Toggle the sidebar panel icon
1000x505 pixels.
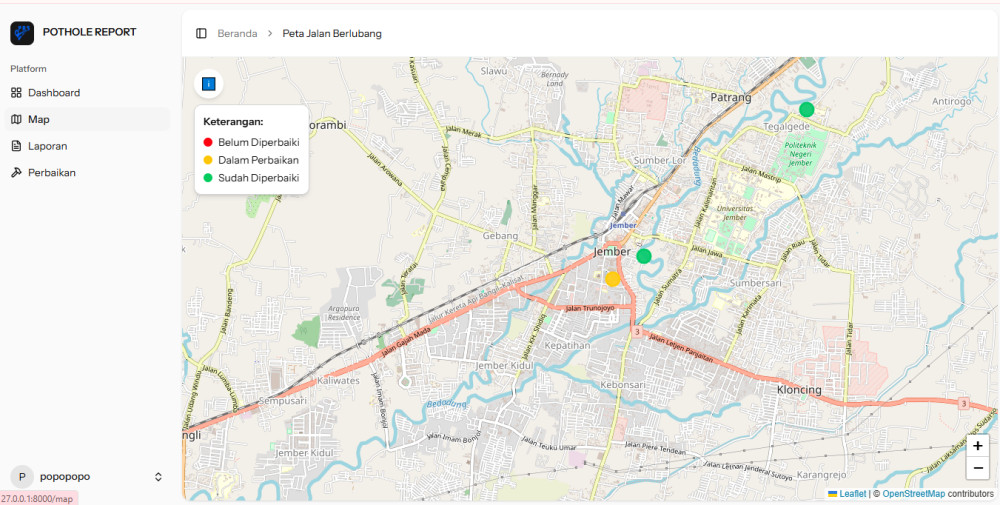[201, 33]
